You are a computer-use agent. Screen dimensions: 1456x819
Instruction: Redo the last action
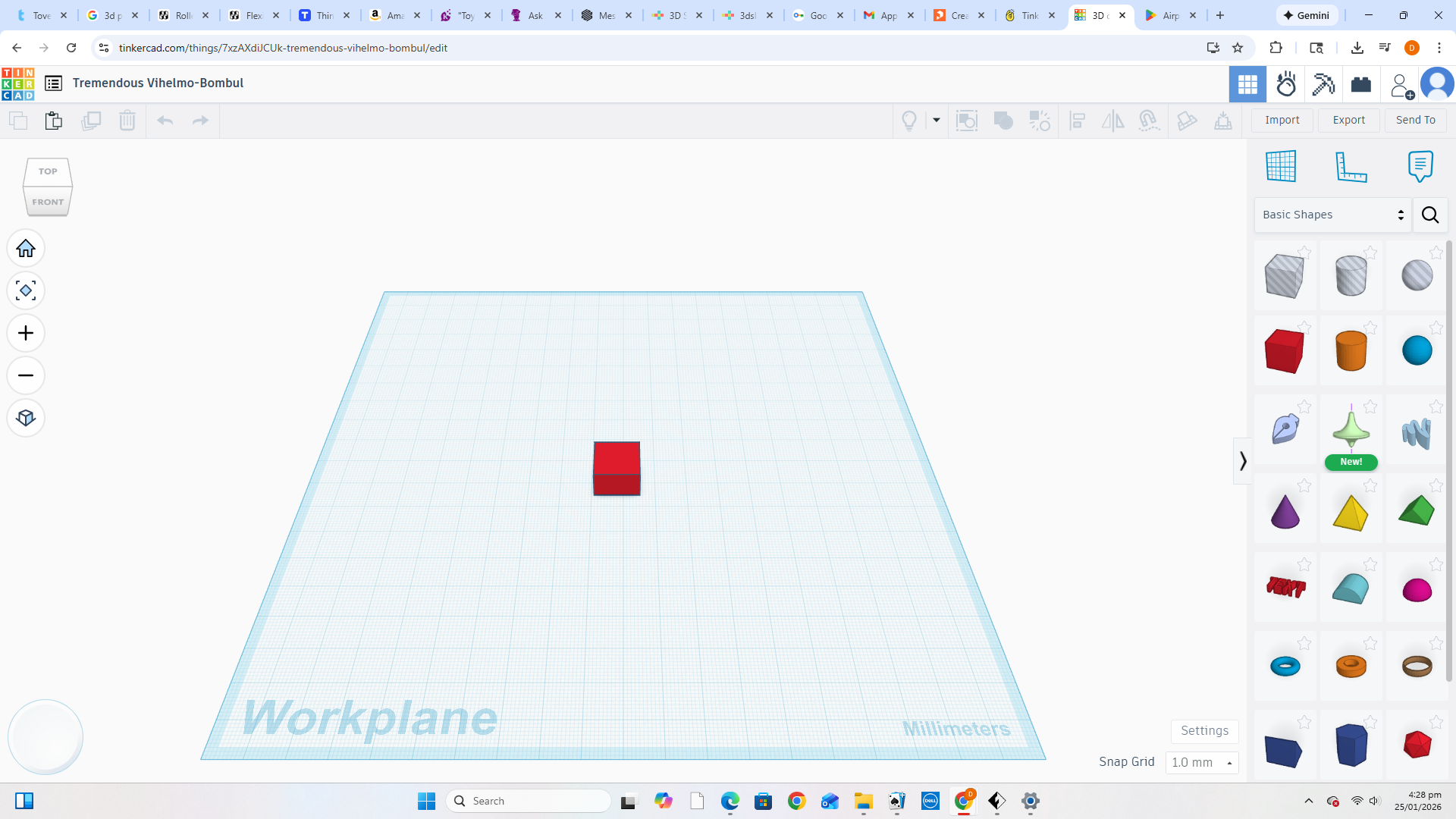pos(200,121)
